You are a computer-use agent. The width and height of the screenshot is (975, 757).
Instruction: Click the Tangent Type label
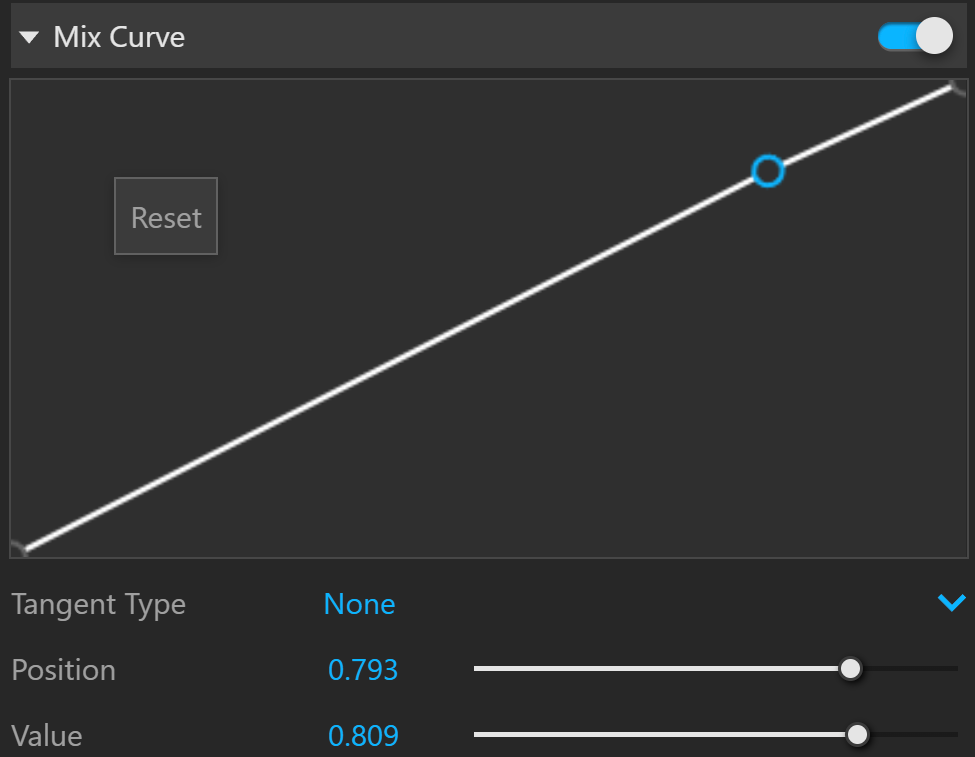point(98,605)
